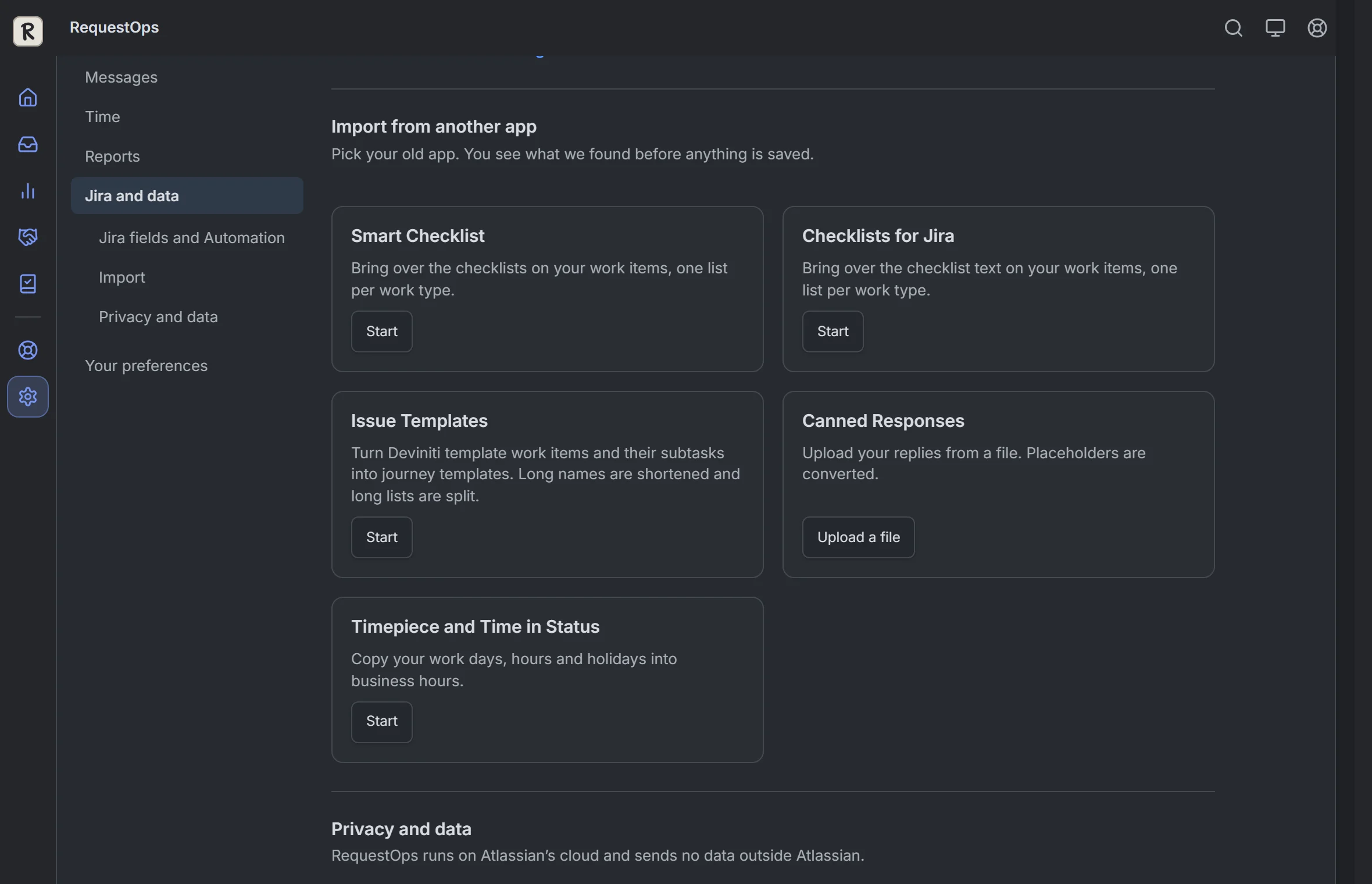Click the top-right support lifebuoy icon
The height and width of the screenshot is (884, 1372).
pyautogui.click(x=1317, y=28)
